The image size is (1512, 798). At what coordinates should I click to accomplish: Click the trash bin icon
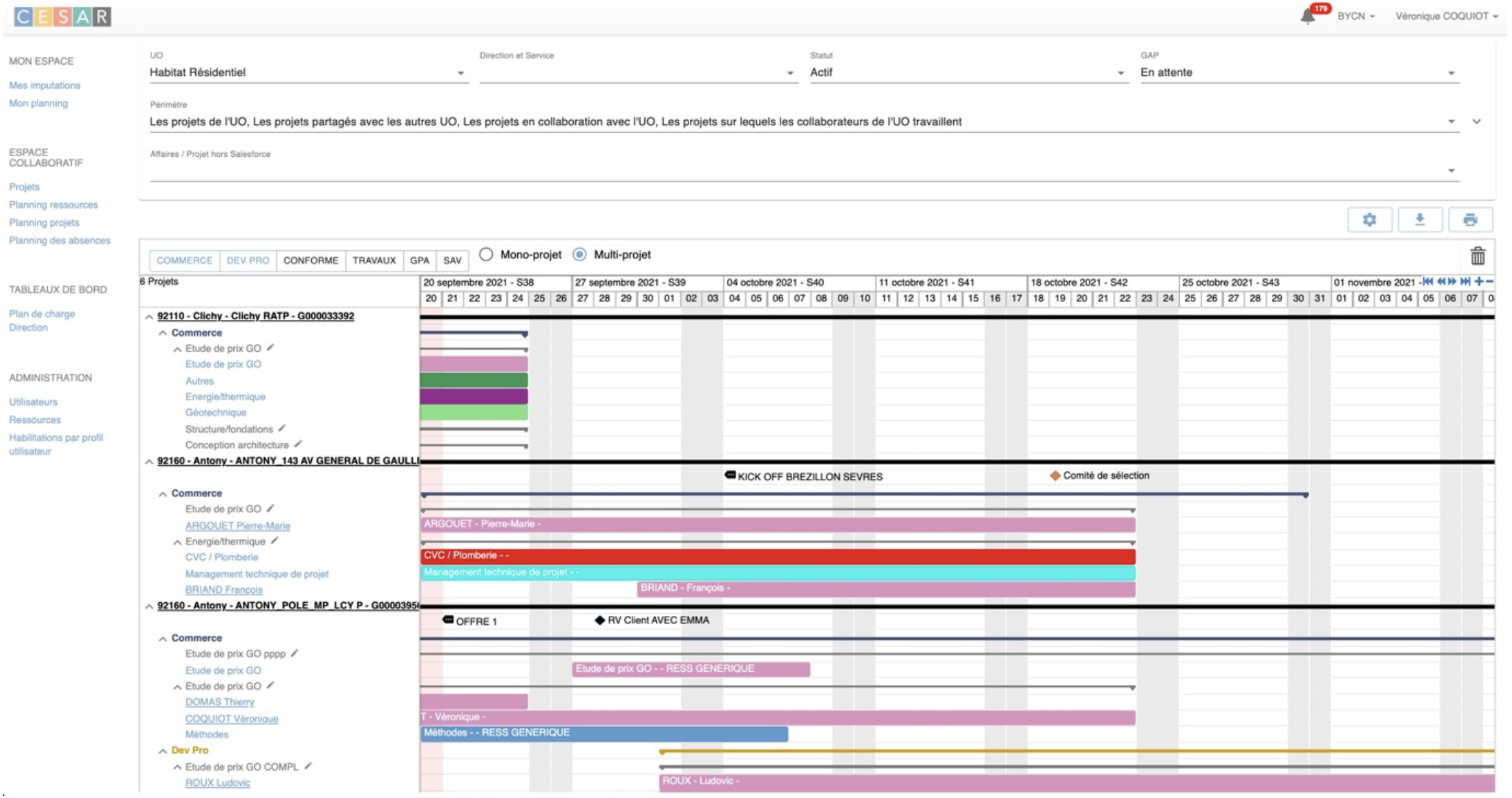(x=1478, y=256)
